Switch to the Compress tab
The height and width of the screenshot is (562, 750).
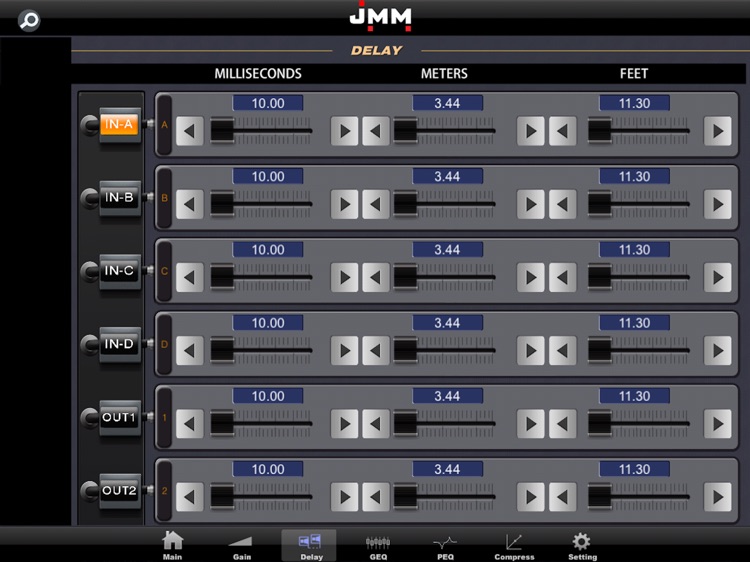514,546
